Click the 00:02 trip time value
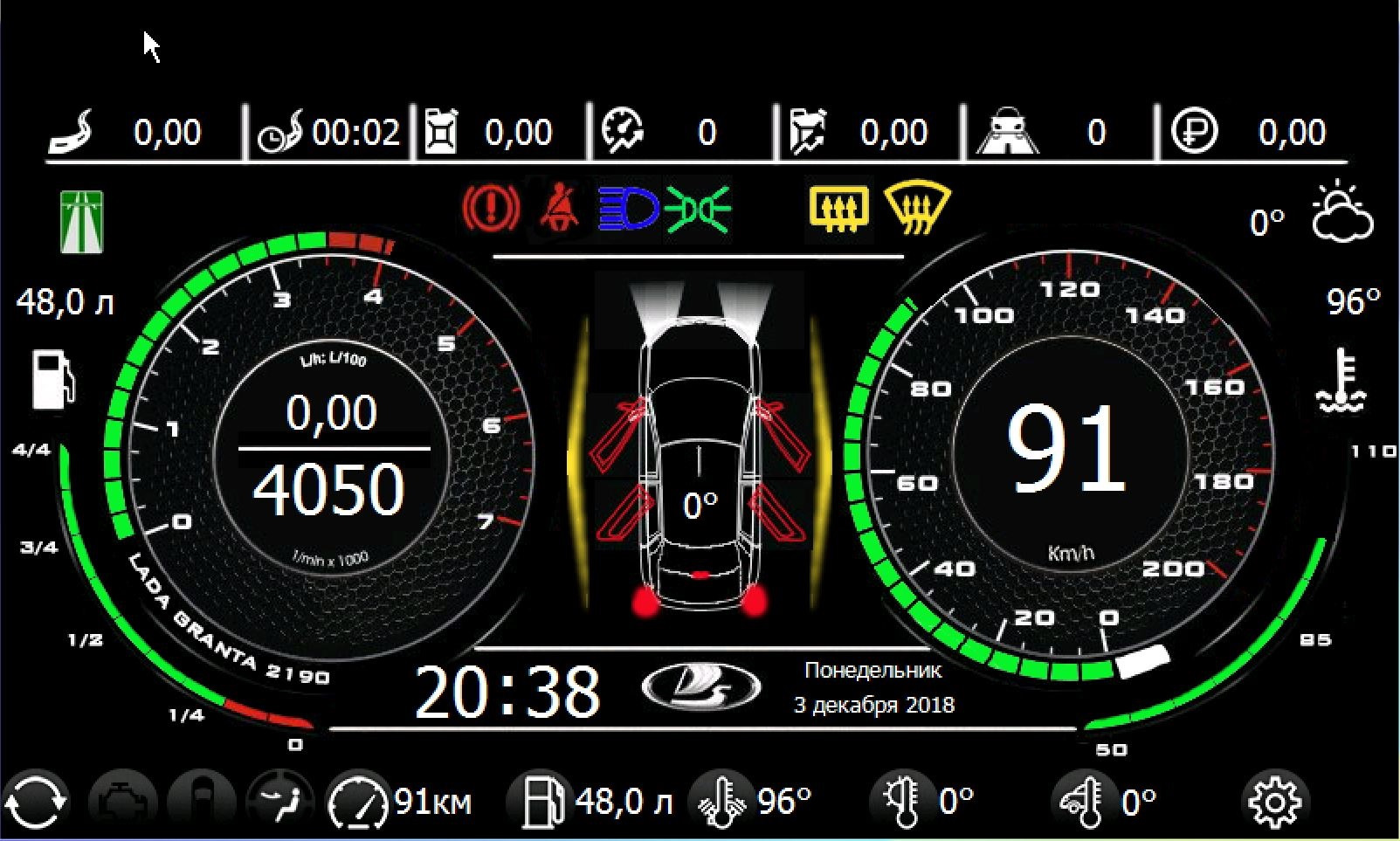The width and height of the screenshot is (1400, 841). click(x=356, y=133)
